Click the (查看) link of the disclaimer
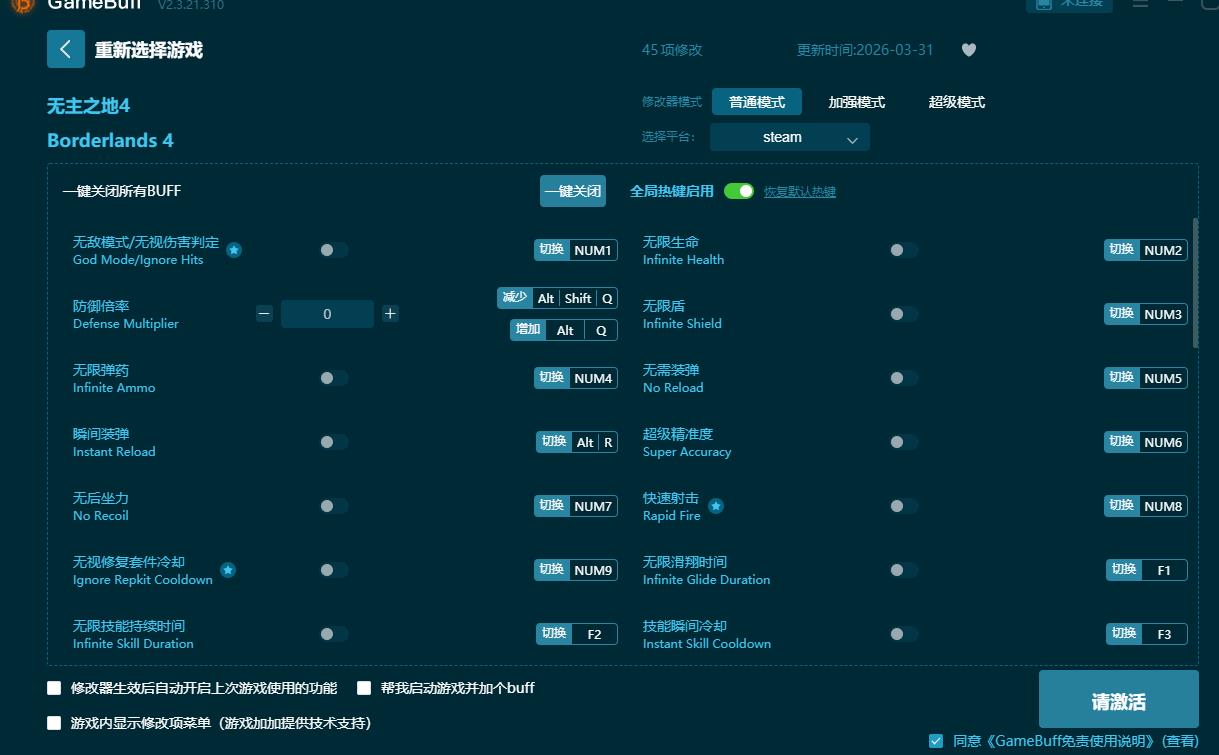Viewport: 1219px width, 755px height. tap(1181, 741)
